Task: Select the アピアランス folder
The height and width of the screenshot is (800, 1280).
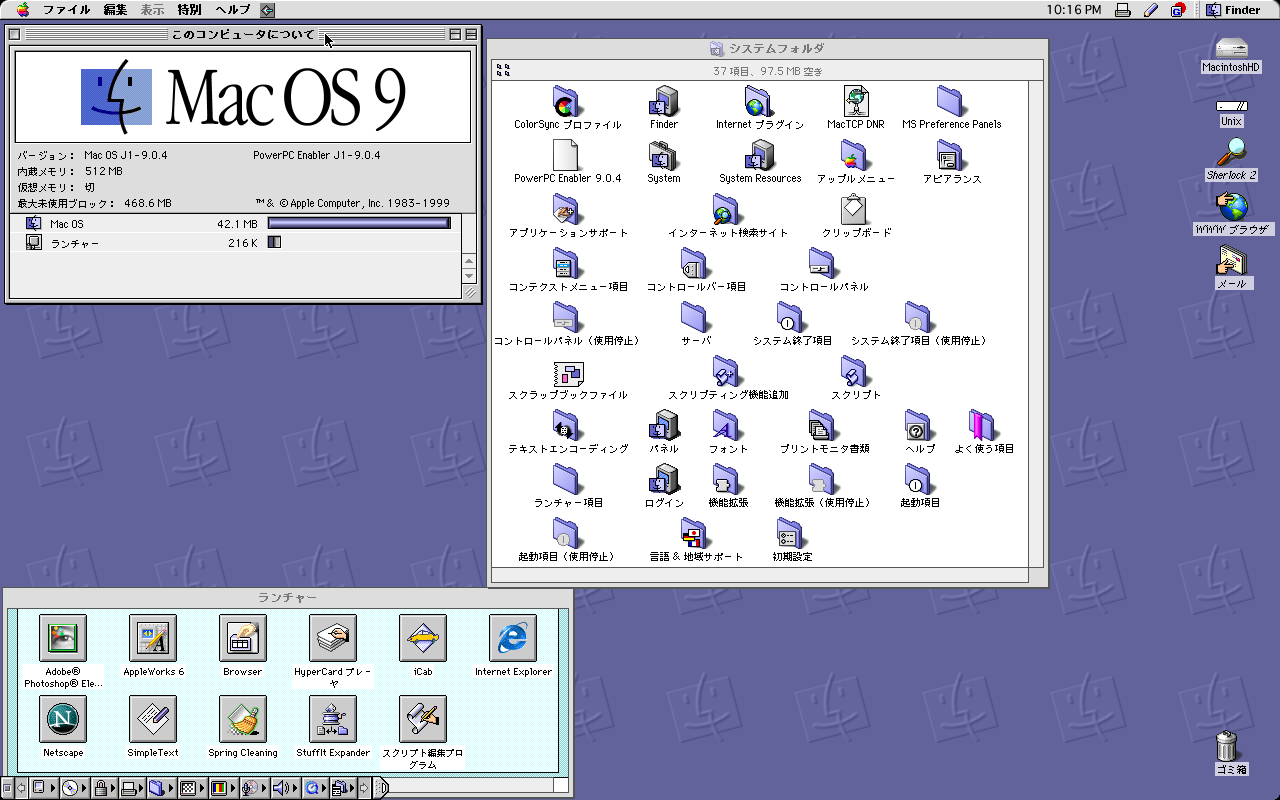Action: (951, 156)
